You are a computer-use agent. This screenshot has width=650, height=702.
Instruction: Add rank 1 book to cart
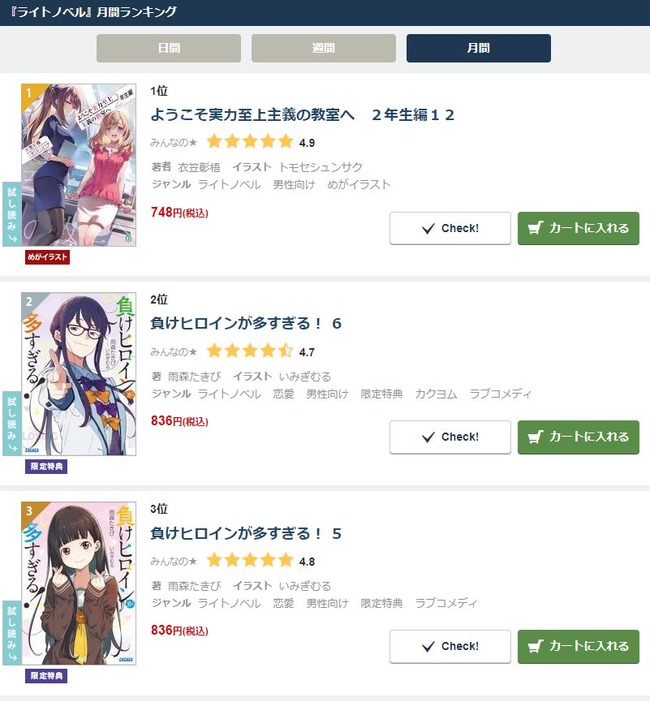coord(578,228)
